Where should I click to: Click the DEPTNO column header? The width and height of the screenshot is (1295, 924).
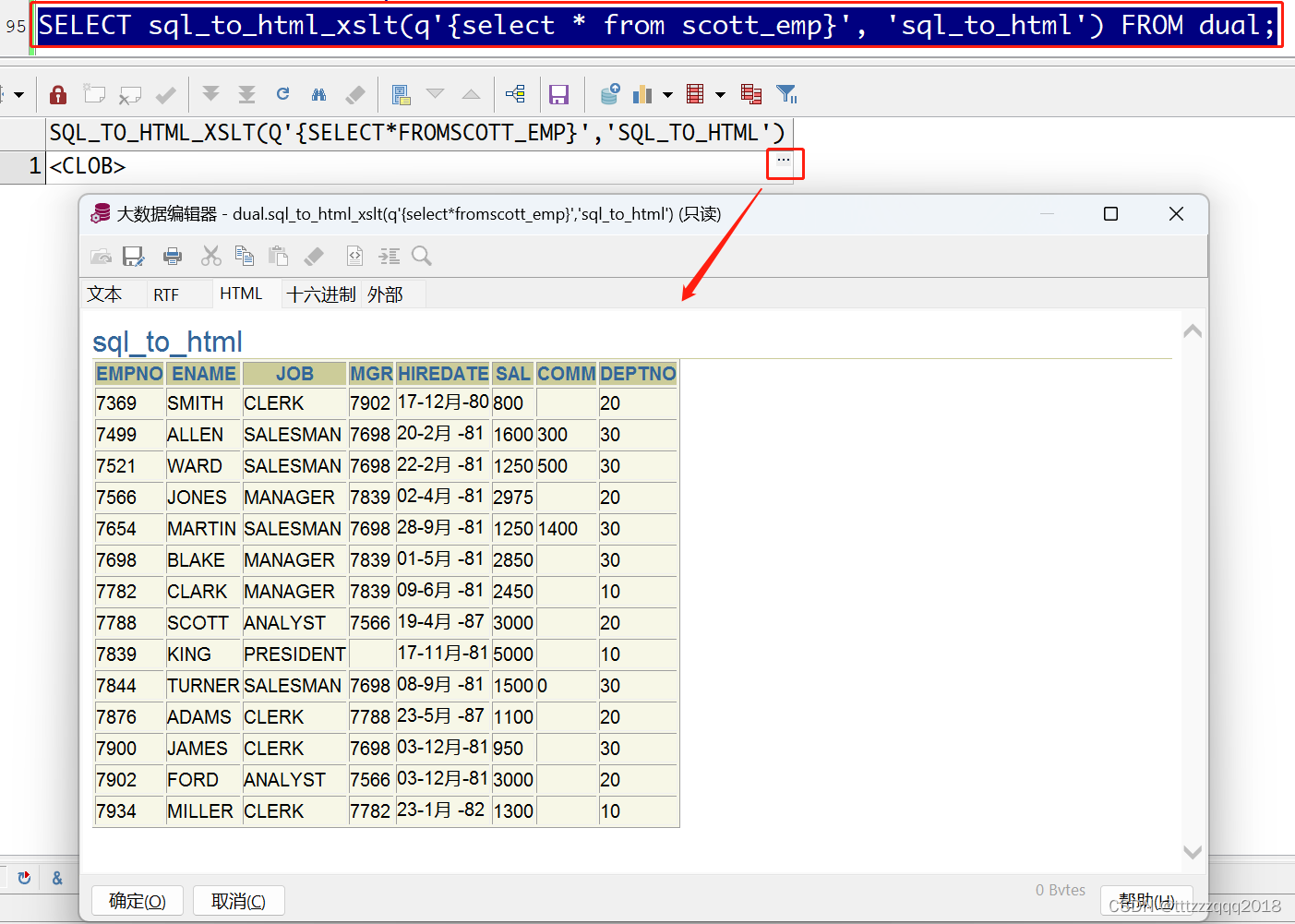click(638, 374)
